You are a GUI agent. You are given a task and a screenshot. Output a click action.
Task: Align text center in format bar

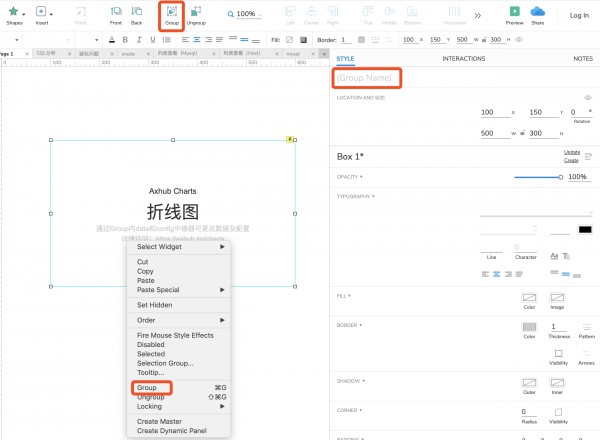pos(197,39)
